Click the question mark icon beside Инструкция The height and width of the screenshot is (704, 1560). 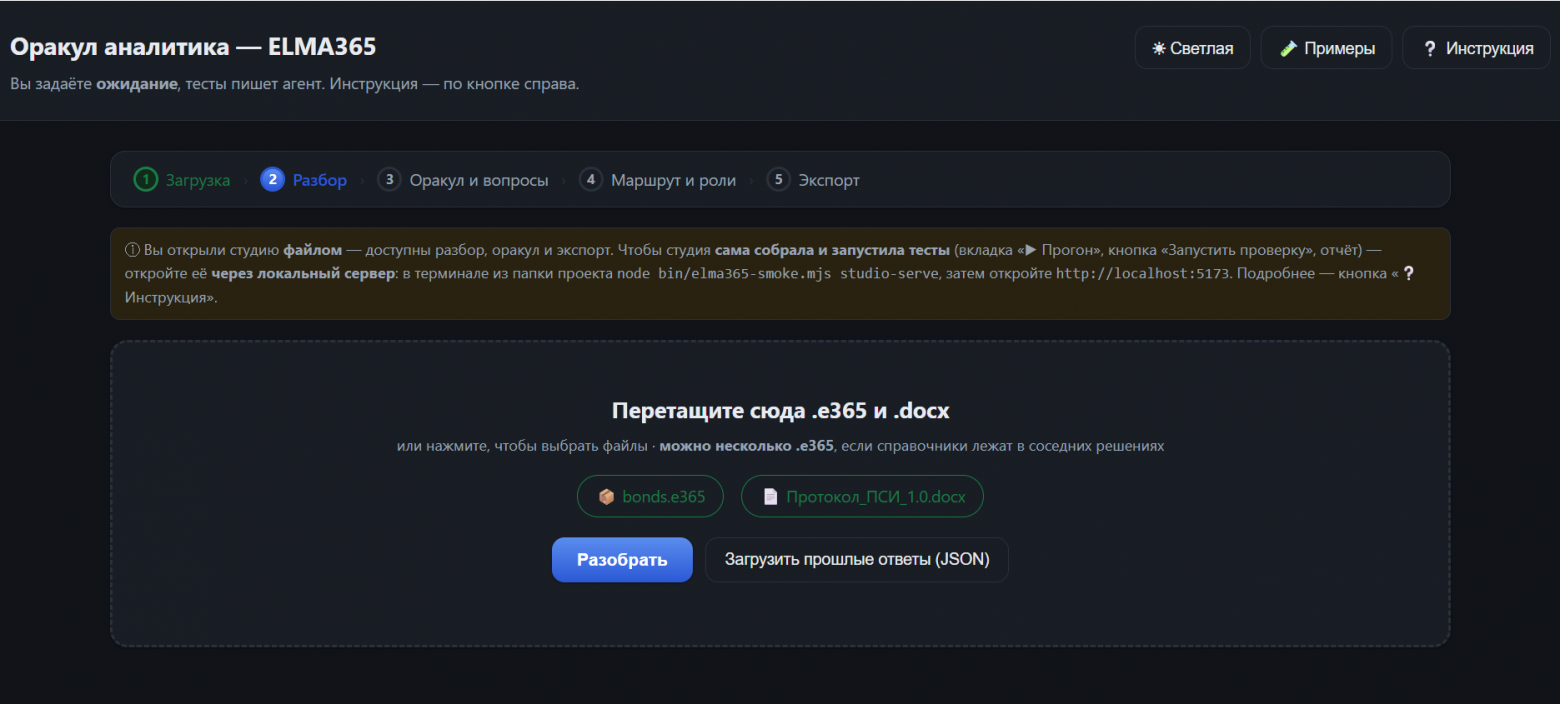point(1430,48)
